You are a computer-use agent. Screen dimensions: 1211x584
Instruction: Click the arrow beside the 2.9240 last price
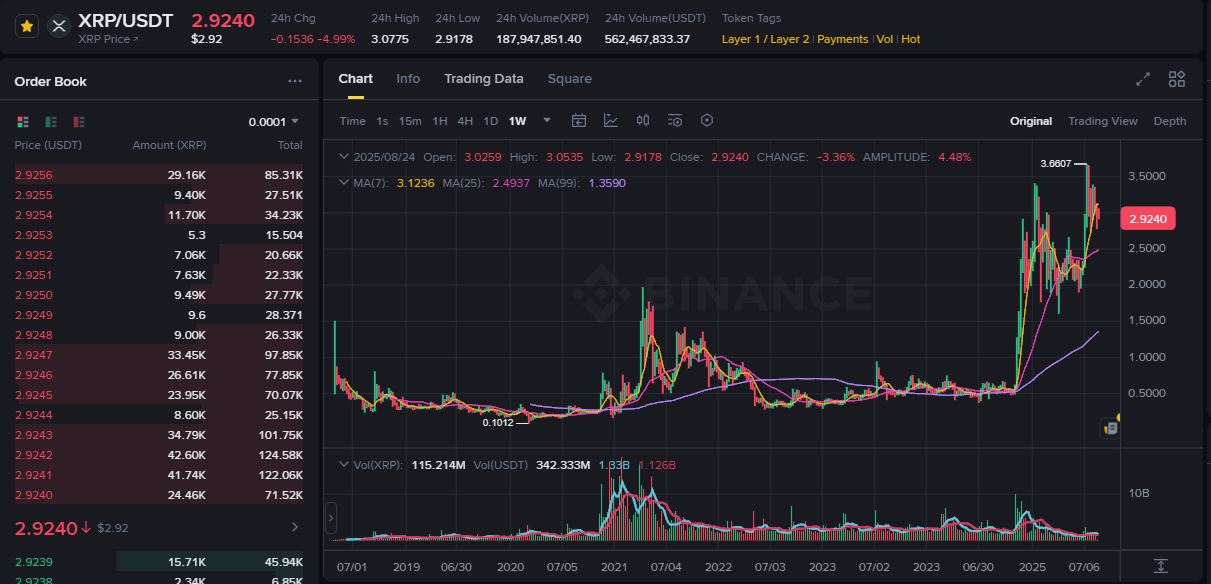87,527
